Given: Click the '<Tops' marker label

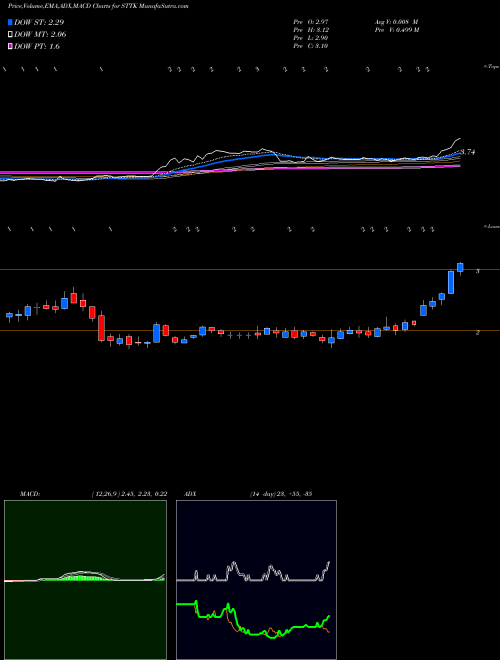Looking at the screenshot, I should pyautogui.click(x=491, y=67).
